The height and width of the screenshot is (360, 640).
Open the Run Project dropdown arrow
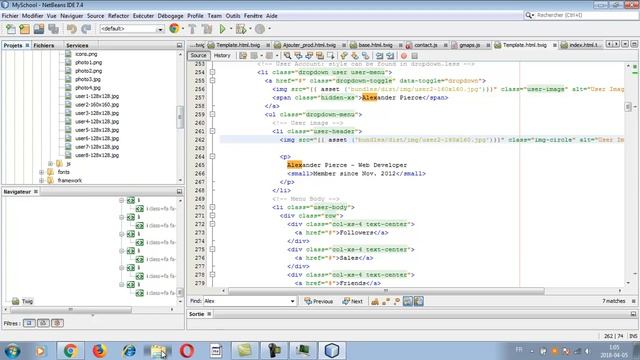click(231, 29)
